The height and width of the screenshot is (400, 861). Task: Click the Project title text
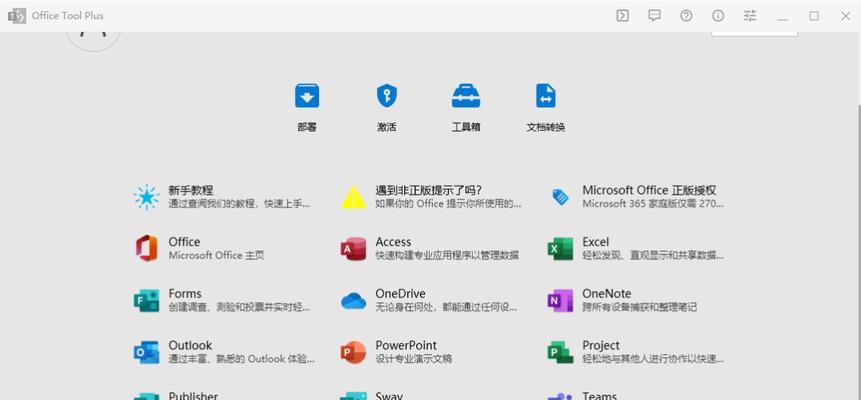(601, 345)
